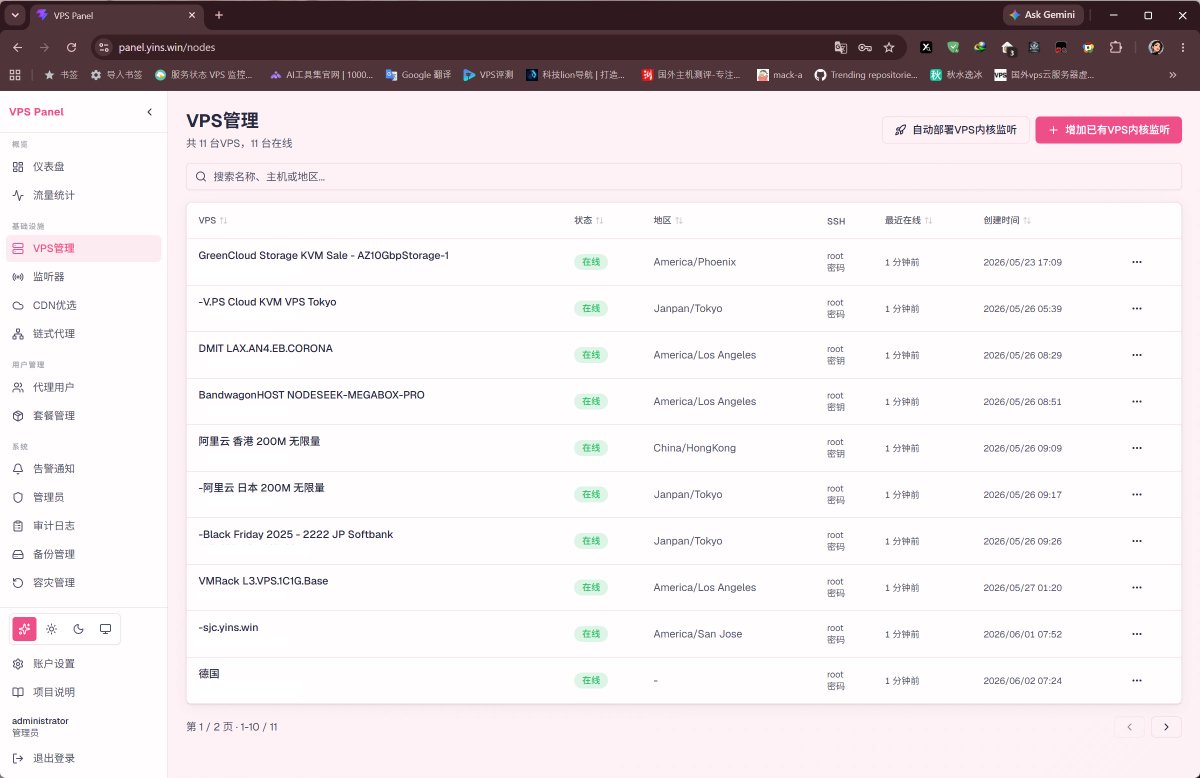This screenshot has width=1200, height=778.
Task: Focus the 搜索名称、主机或地区 search field
Action: tap(683, 176)
